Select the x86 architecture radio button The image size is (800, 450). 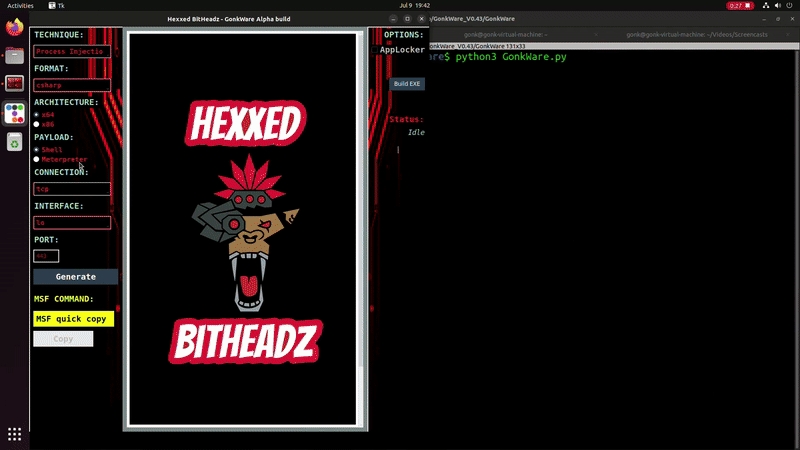coord(37,124)
